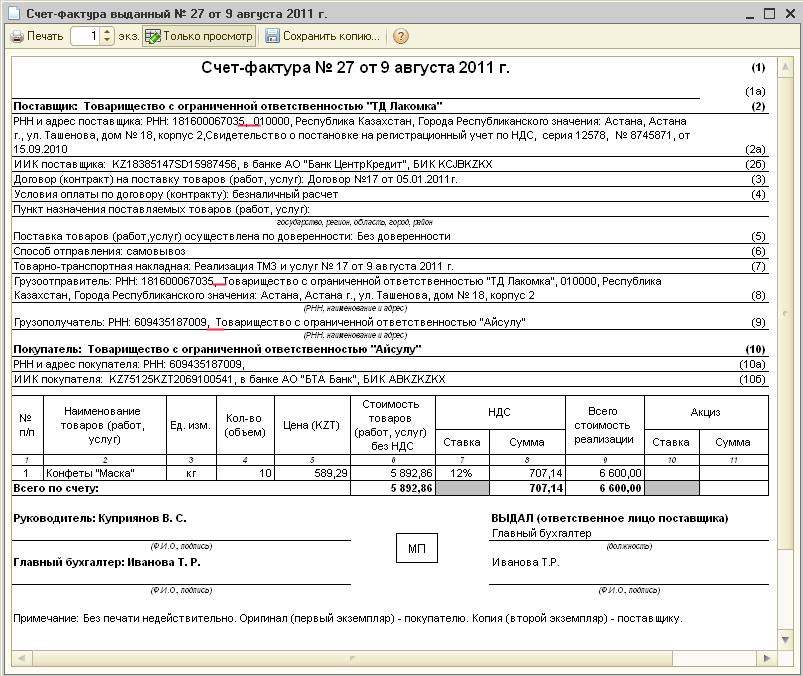The width and height of the screenshot is (803, 676).
Task: Maximize the Счет-фактура window
Action: (x=768, y=13)
